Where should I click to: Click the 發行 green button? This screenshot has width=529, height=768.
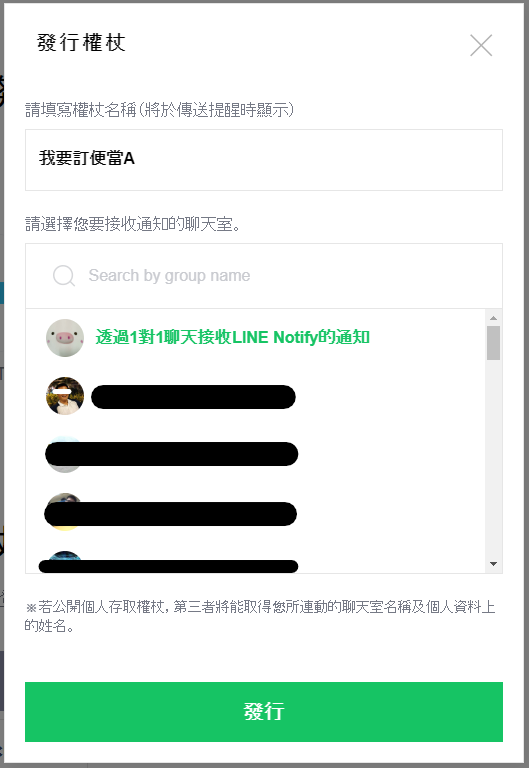pyautogui.click(x=264, y=711)
